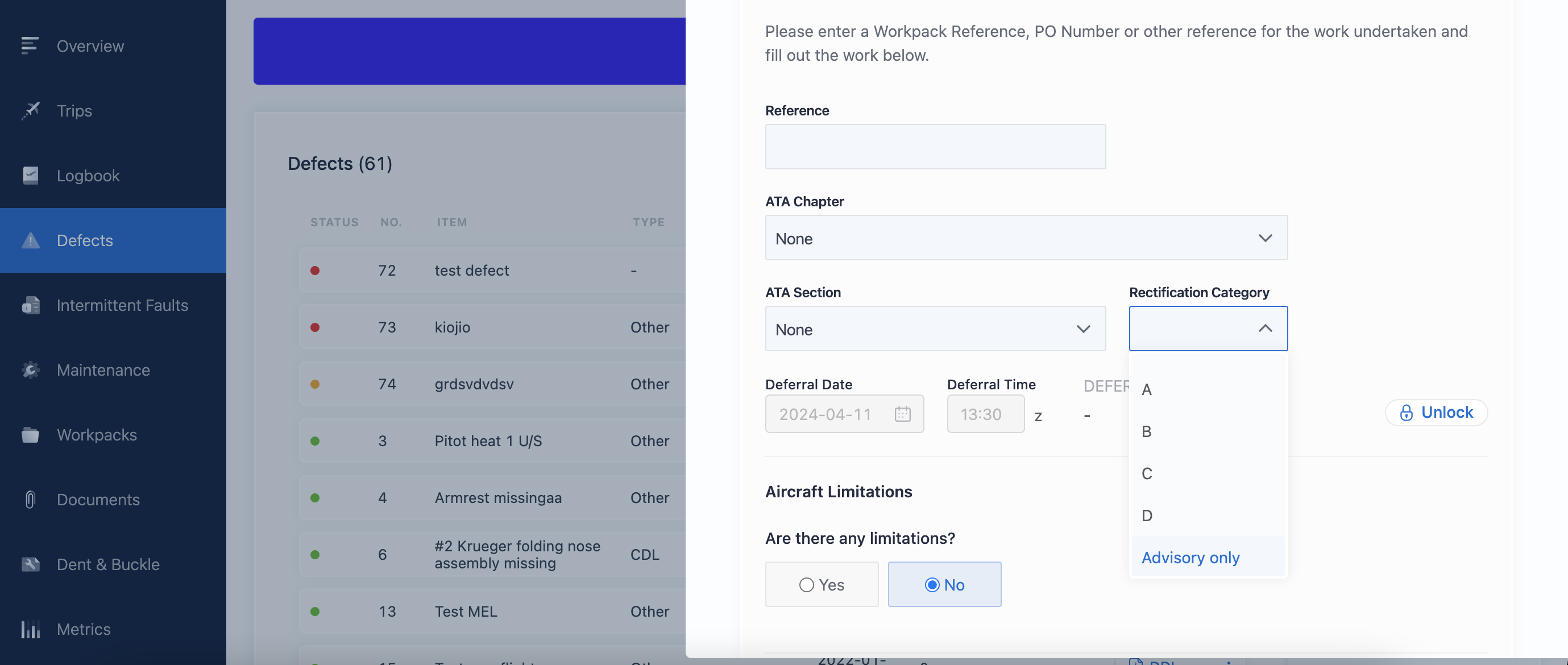
Task: Click the Defects warning triangle icon
Action: (x=30, y=240)
